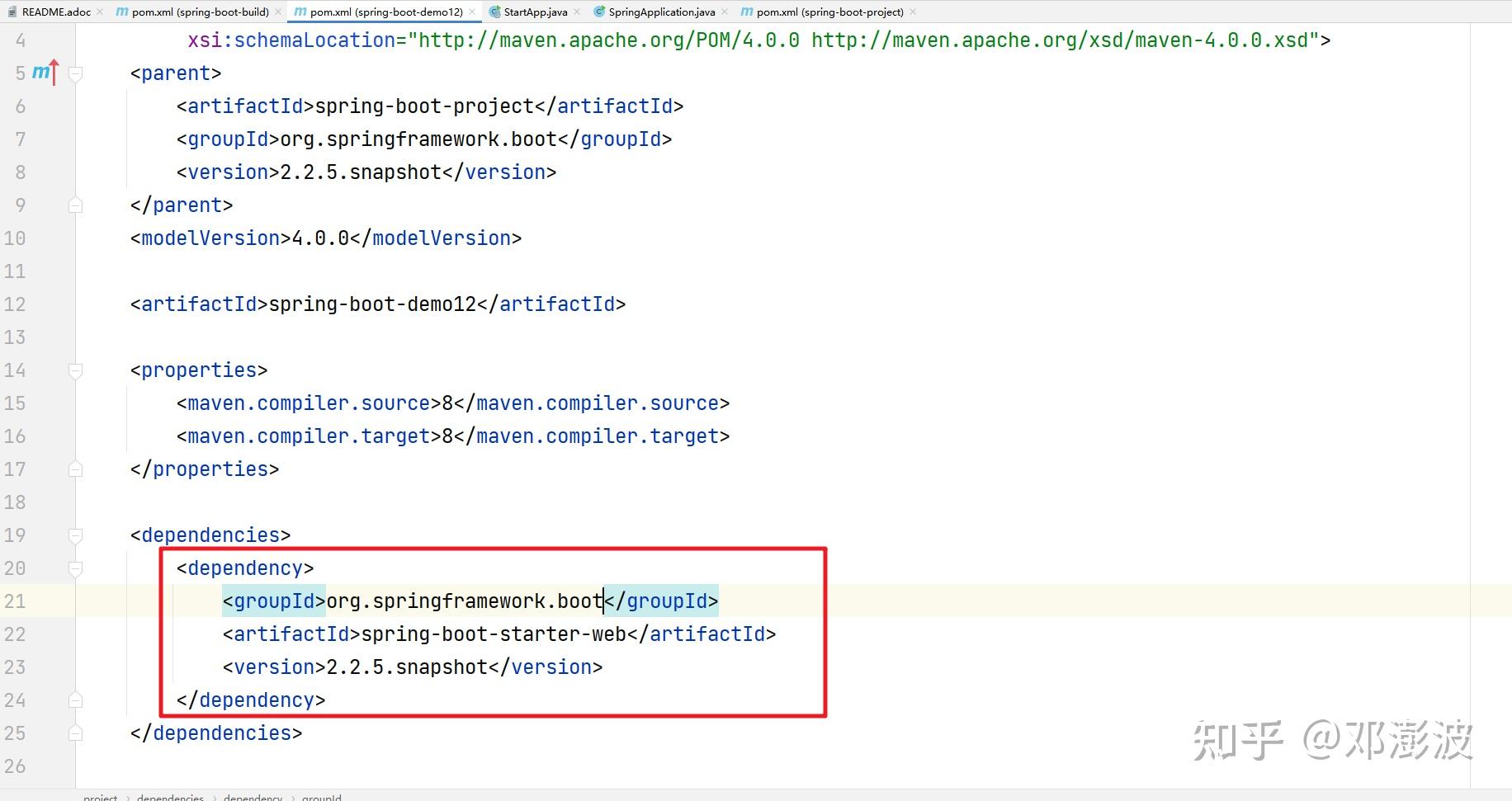Click the opening <dependency> tag on line 20

(245, 568)
